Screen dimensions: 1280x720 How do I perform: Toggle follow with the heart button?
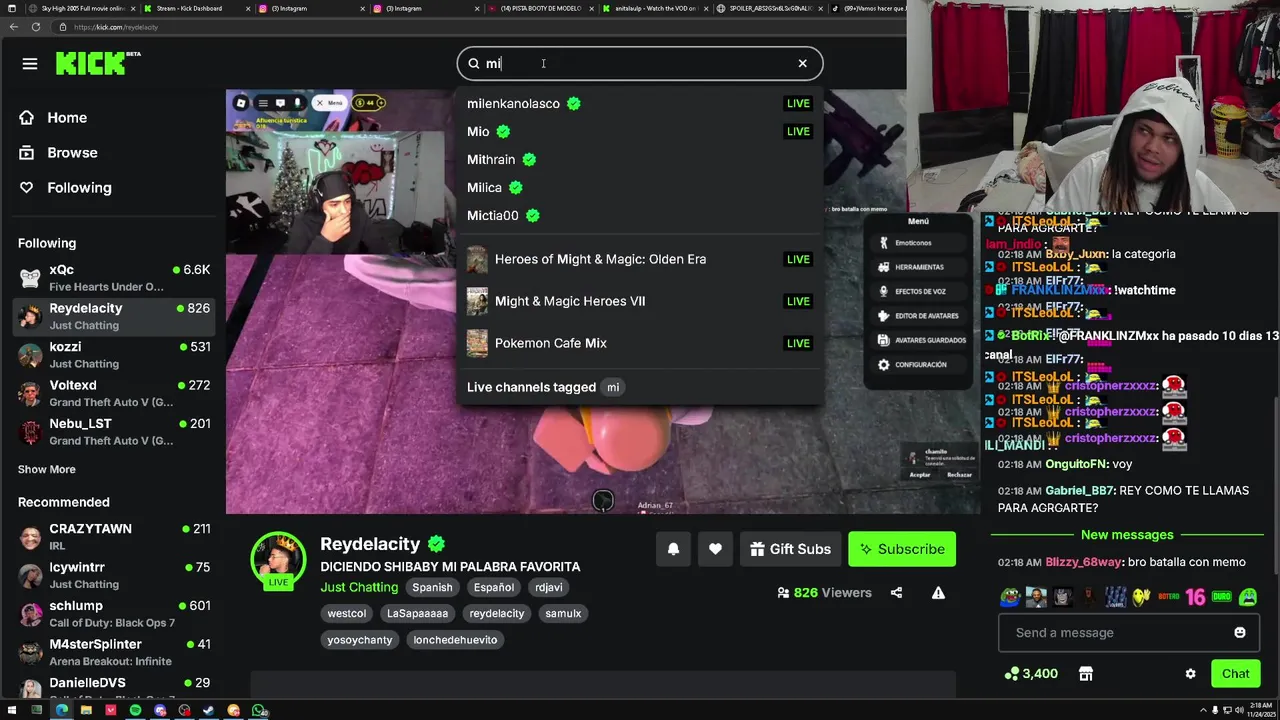point(715,549)
